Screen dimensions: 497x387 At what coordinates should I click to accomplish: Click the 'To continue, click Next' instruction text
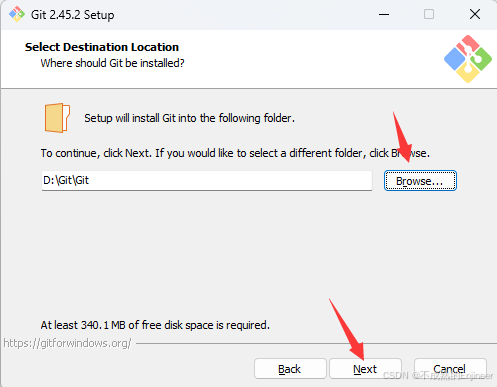(235, 153)
